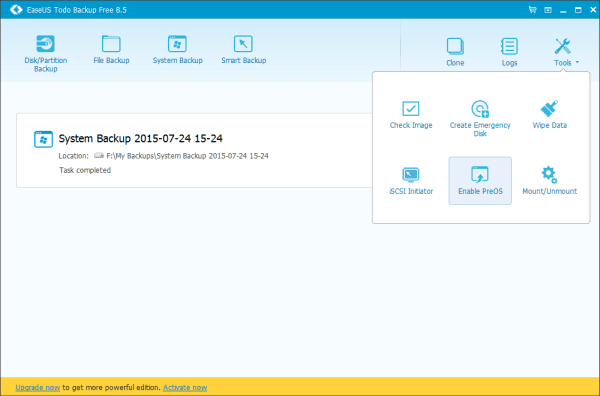Launch iSCSI Initiator
The width and height of the screenshot is (600, 396).
411,181
